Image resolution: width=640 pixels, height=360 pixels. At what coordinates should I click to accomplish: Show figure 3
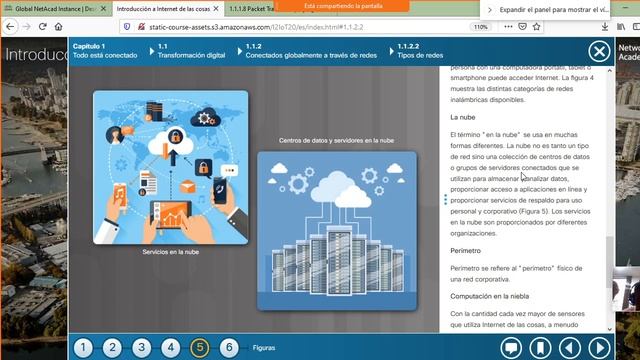coord(142,348)
